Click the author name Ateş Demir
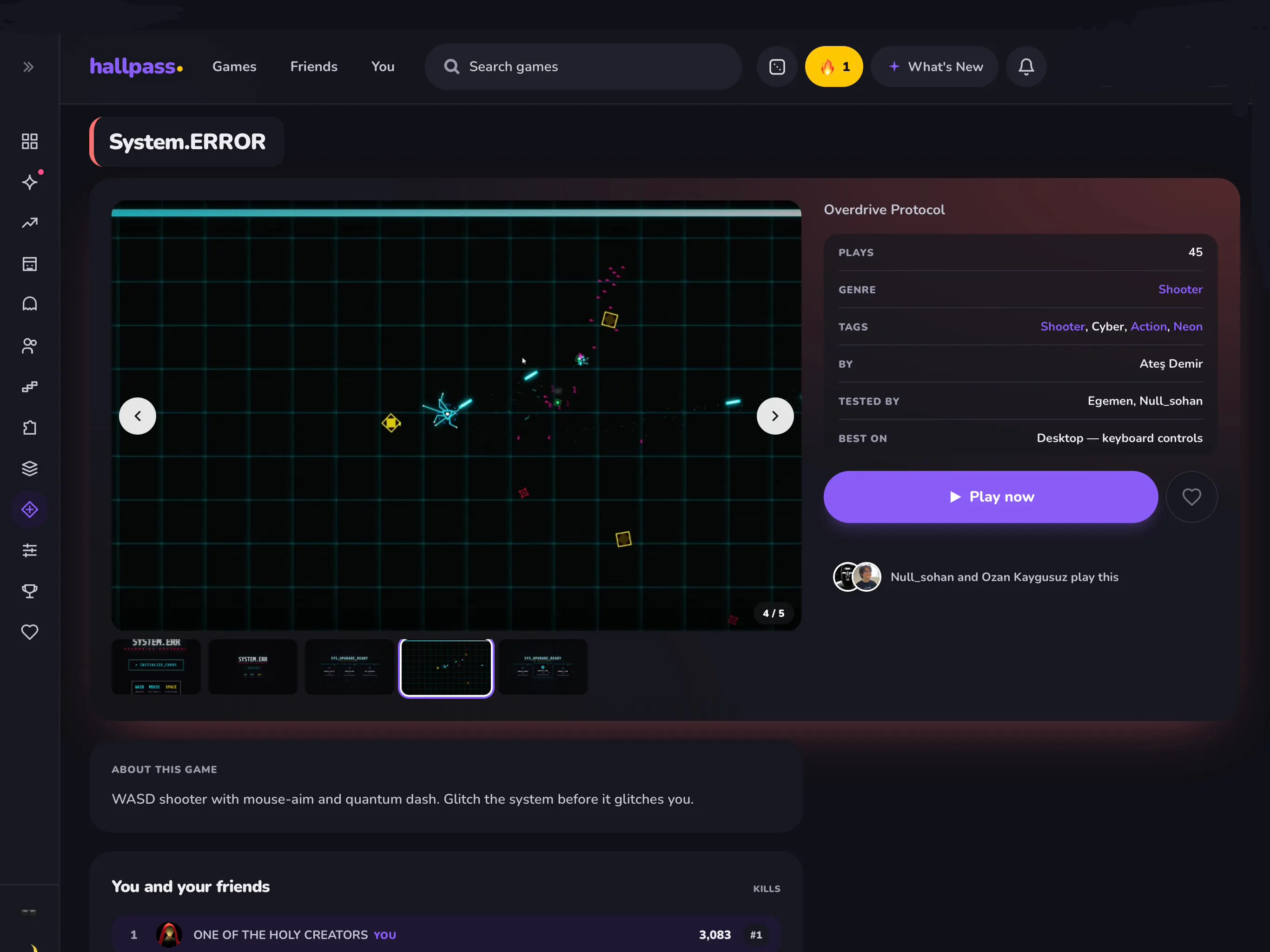The image size is (1270, 952). click(1171, 364)
